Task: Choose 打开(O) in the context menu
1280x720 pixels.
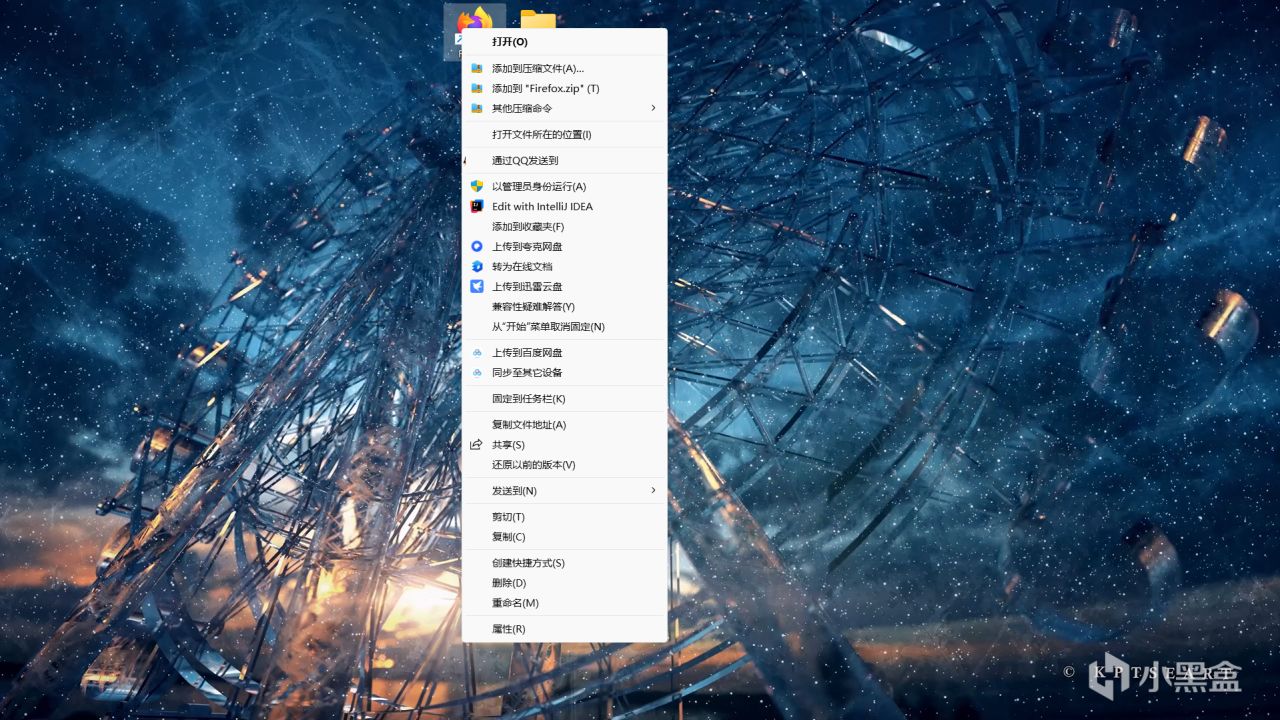Action: pos(564,42)
